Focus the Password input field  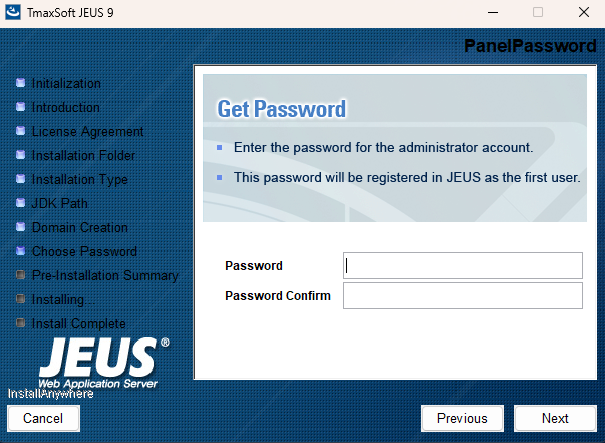[462, 265]
